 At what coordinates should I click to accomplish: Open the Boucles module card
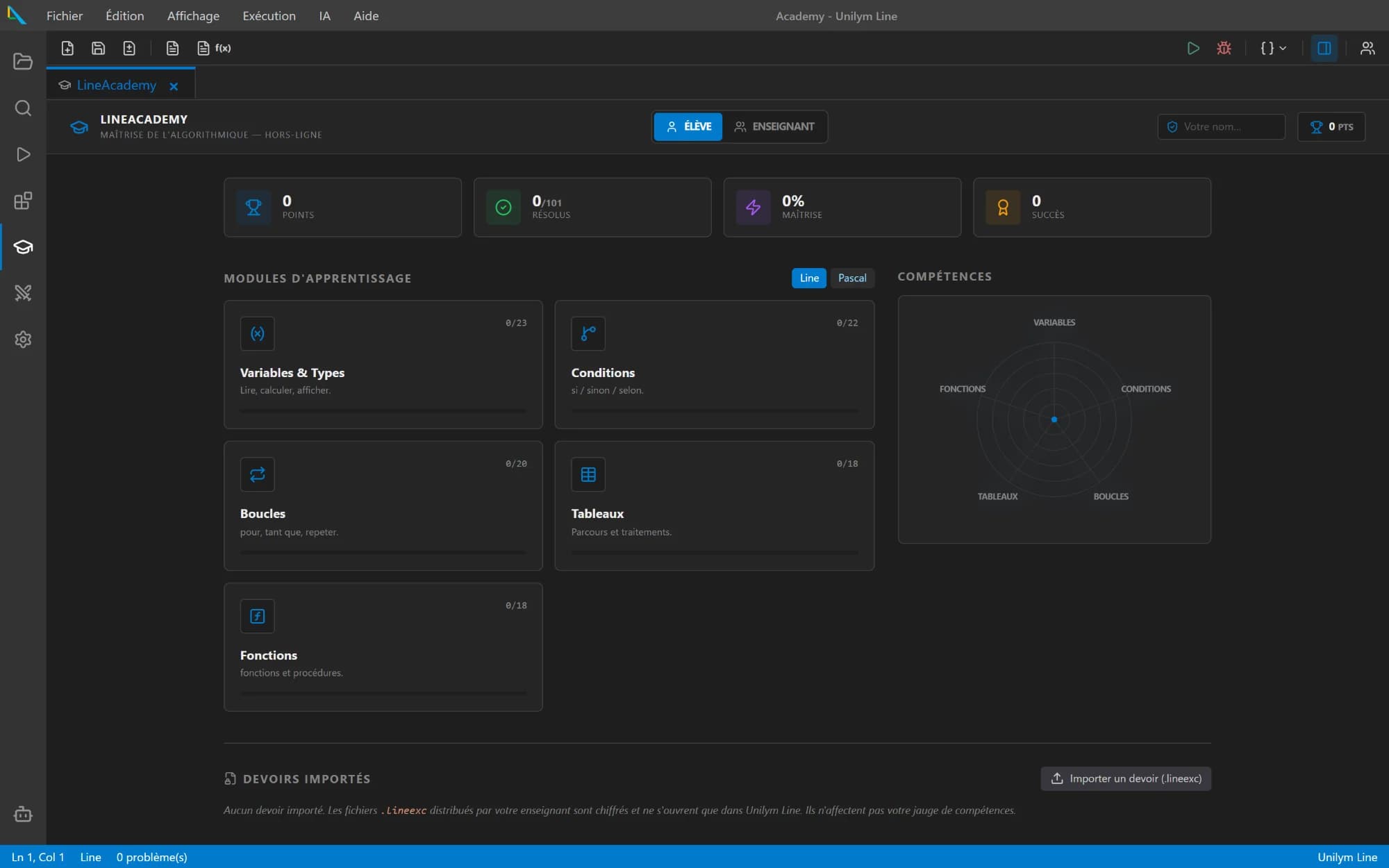pyautogui.click(x=383, y=506)
